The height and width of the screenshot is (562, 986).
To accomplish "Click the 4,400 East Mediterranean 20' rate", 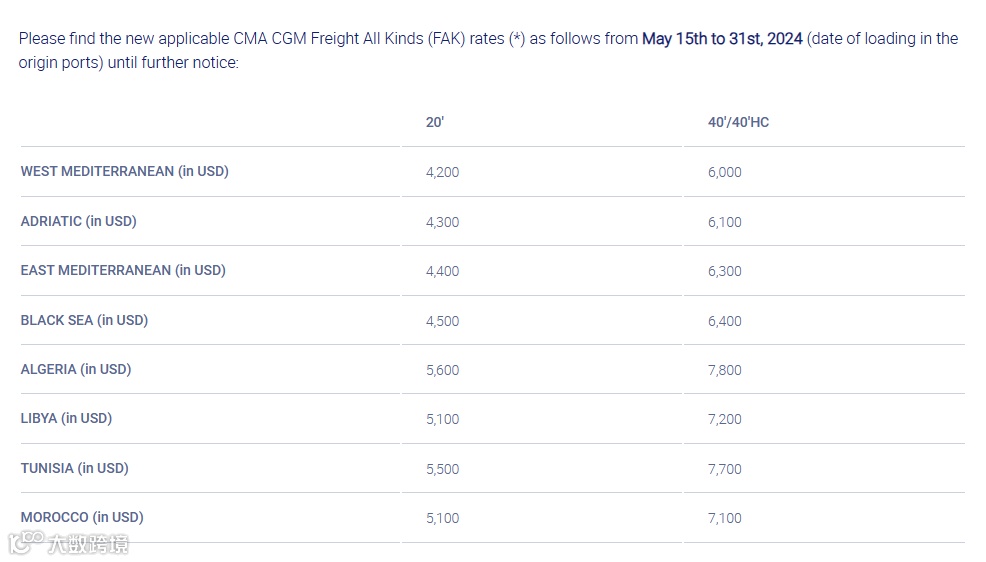I will pyautogui.click(x=442, y=271).
